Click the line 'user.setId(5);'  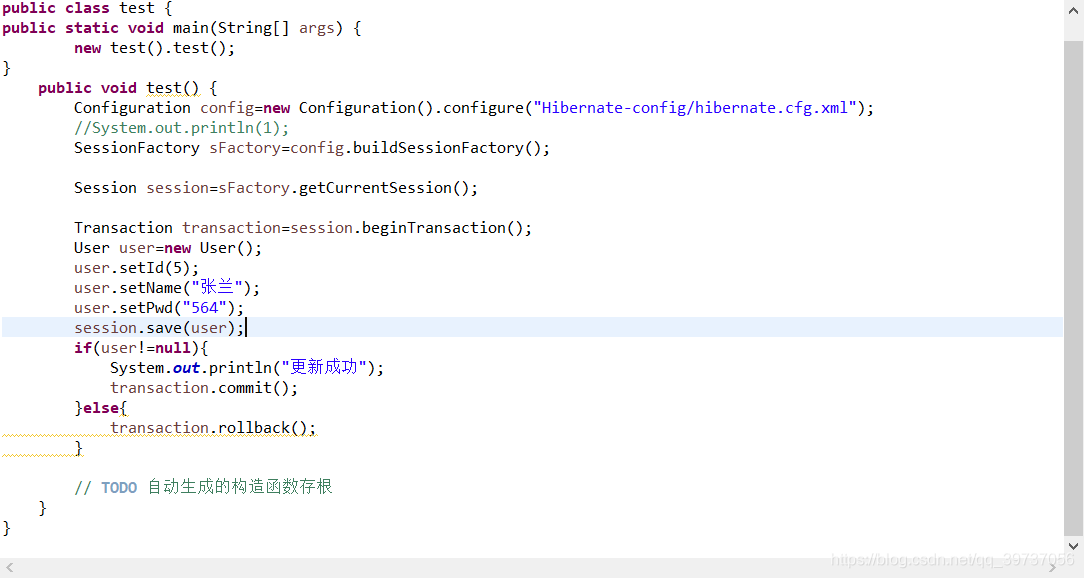(136, 268)
